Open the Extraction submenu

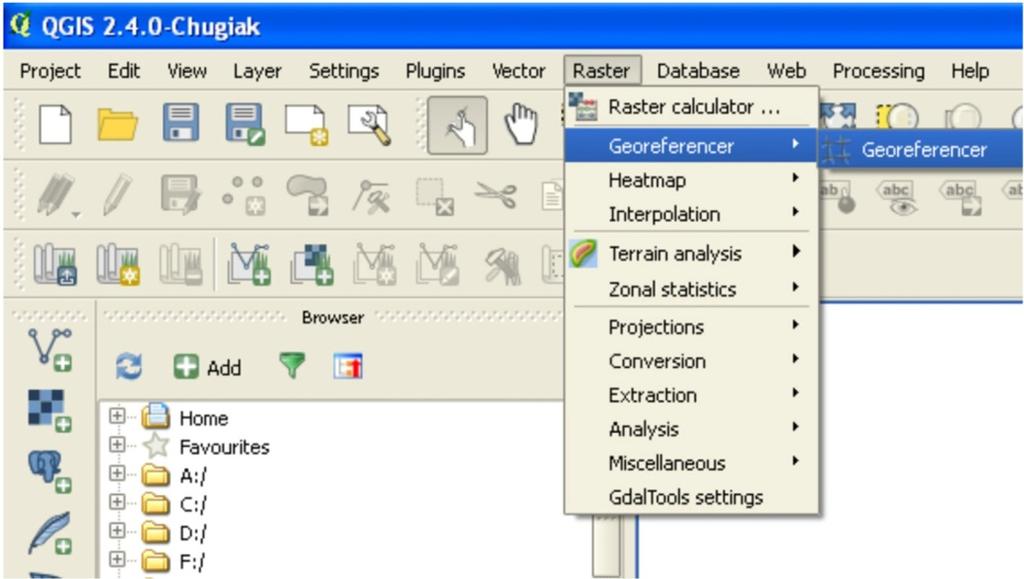(692, 395)
